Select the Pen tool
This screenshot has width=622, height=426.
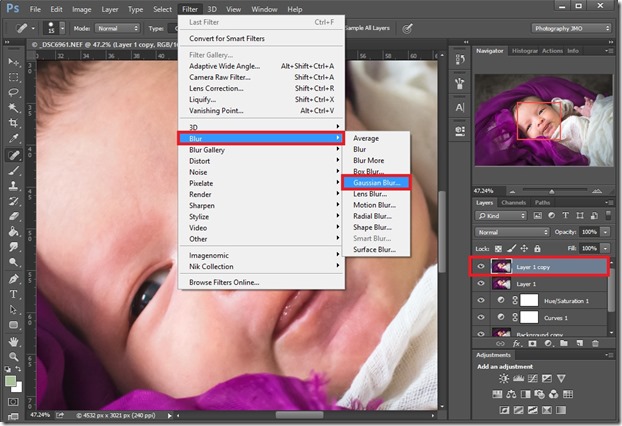point(13,279)
